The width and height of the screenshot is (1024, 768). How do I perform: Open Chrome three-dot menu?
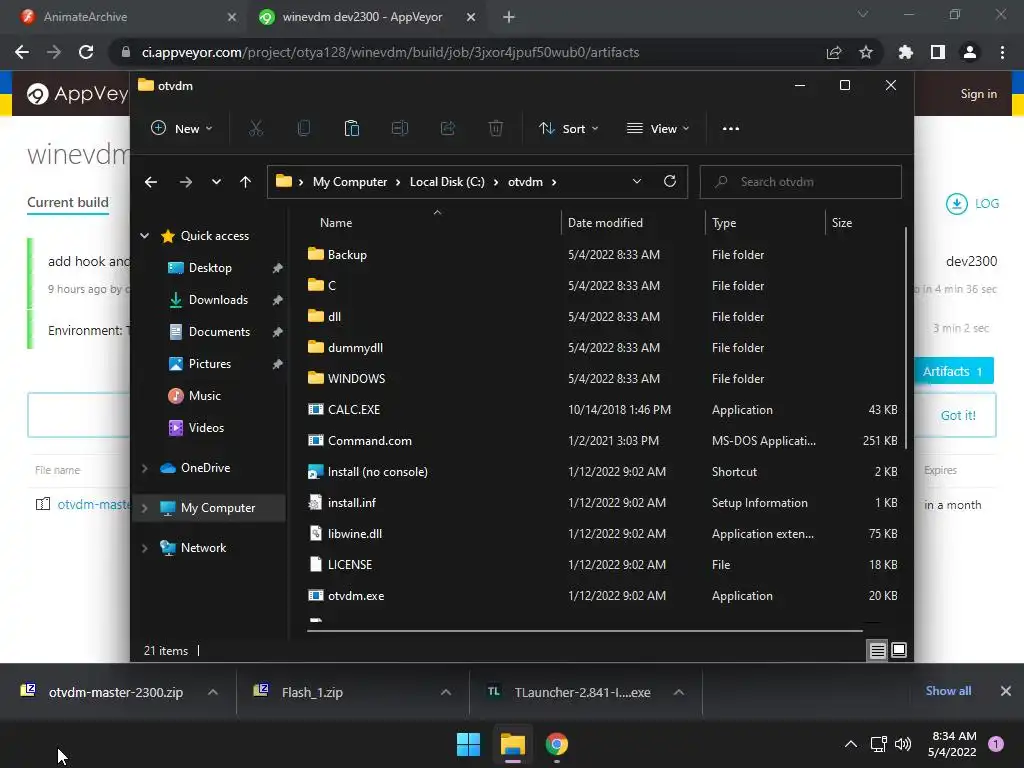pyautogui.click(x=1002, y=52)
